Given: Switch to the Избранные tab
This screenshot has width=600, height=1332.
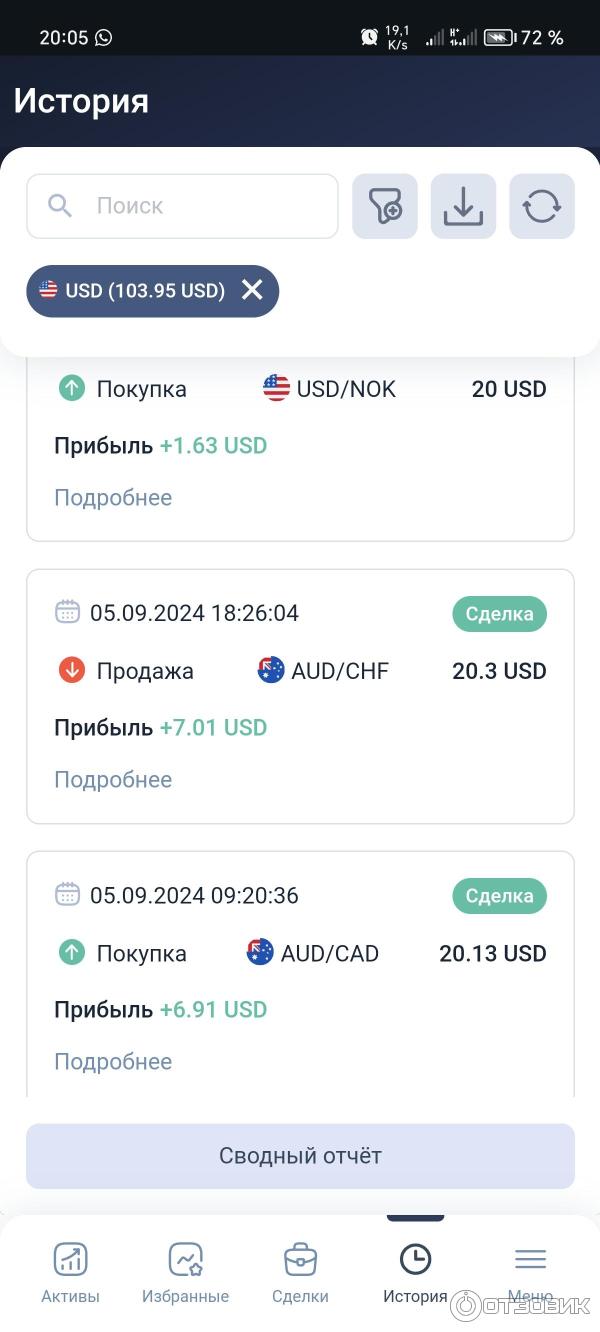Looking at the screenshot, I should pos(185,1272).
